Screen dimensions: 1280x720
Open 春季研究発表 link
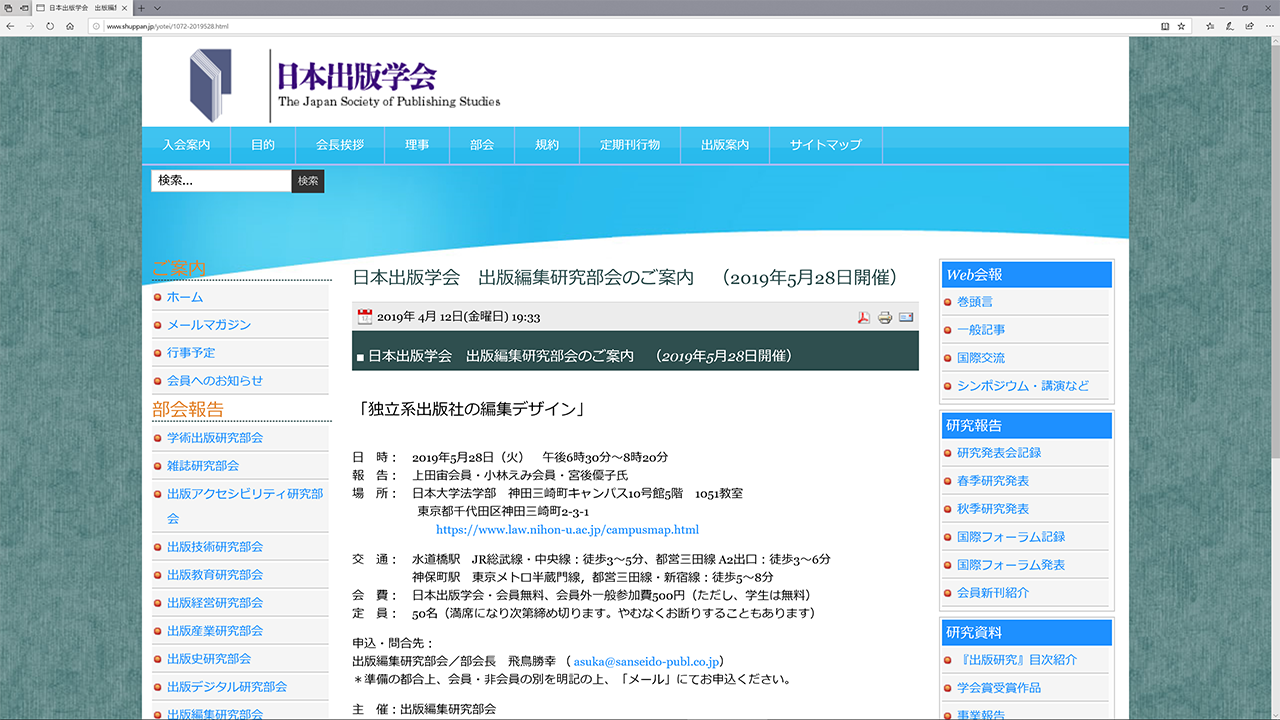[993, 481]
